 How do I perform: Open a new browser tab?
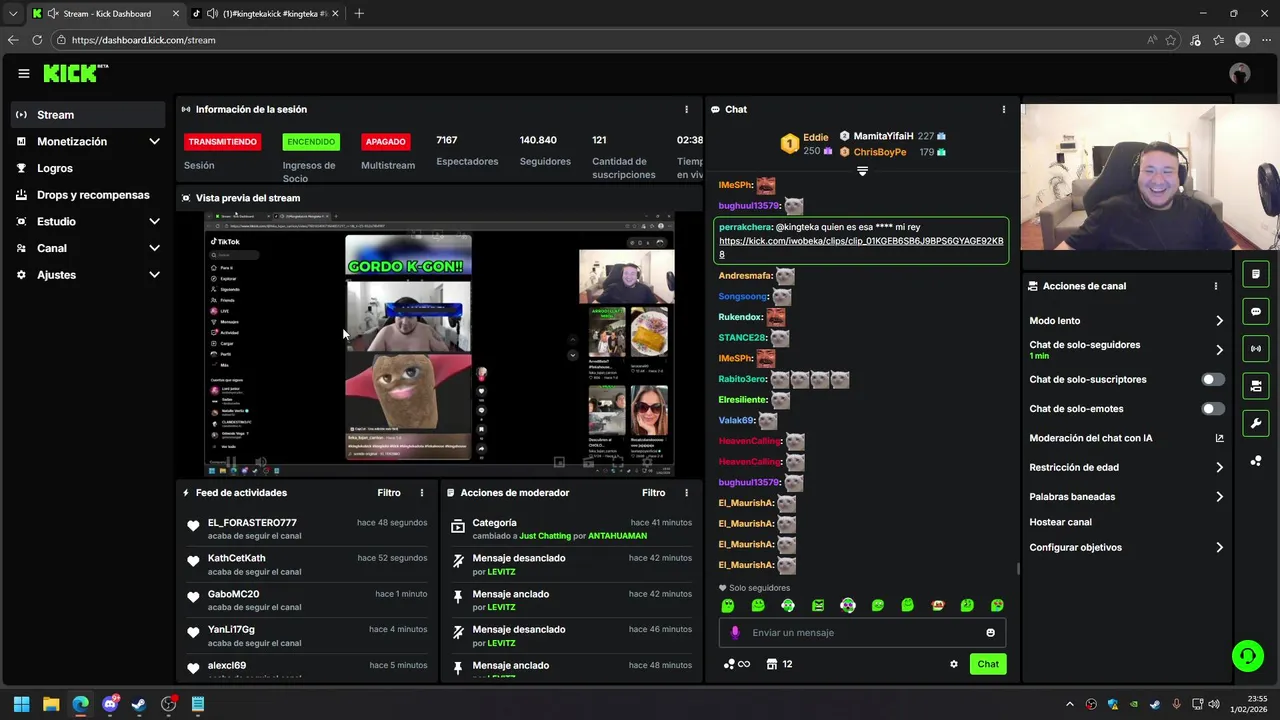pyautogui.click(x=359, y=13)
